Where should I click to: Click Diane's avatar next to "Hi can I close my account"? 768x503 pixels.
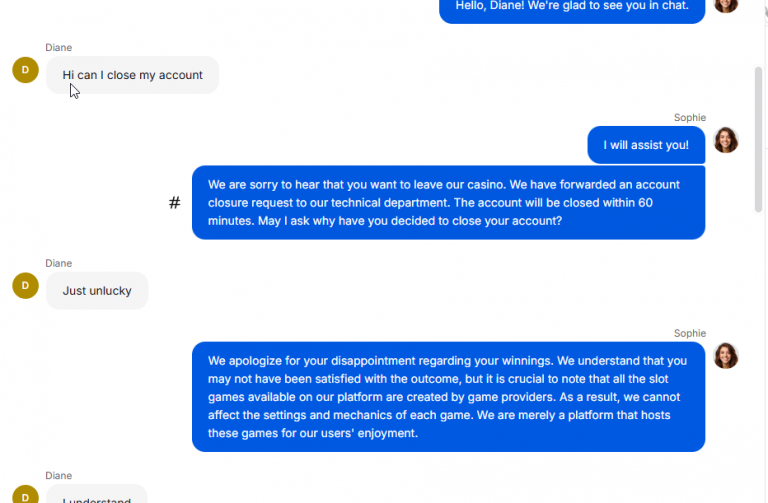tap(25, 70)
